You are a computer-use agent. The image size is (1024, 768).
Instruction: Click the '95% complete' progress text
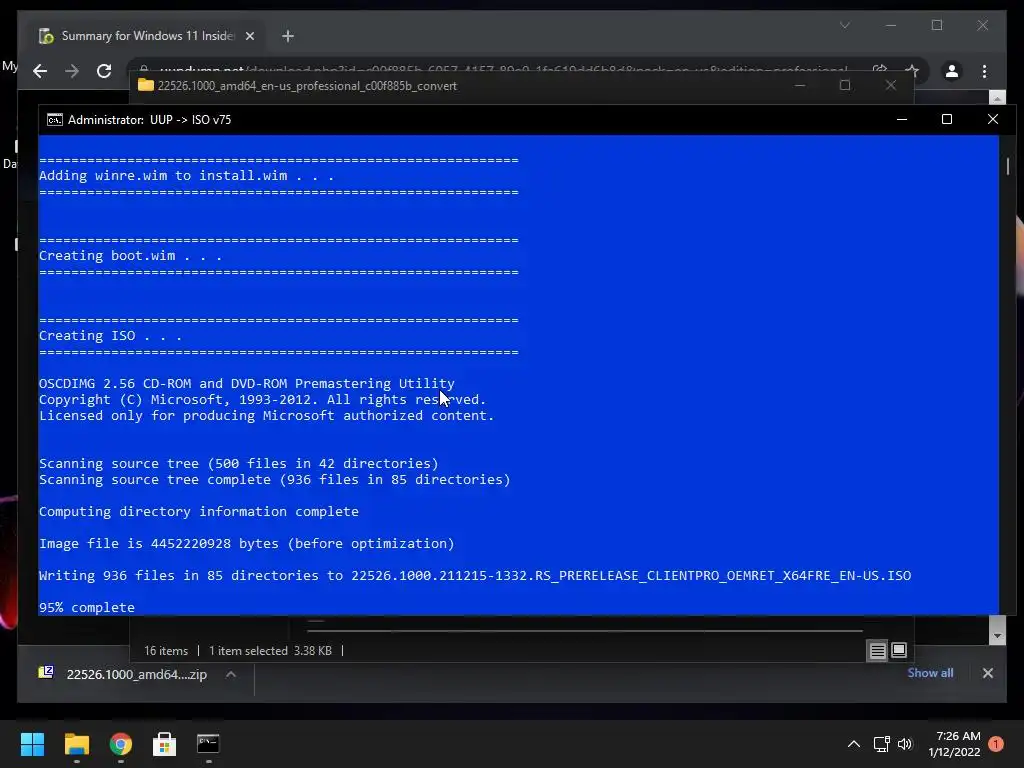[x=87, y=607]
